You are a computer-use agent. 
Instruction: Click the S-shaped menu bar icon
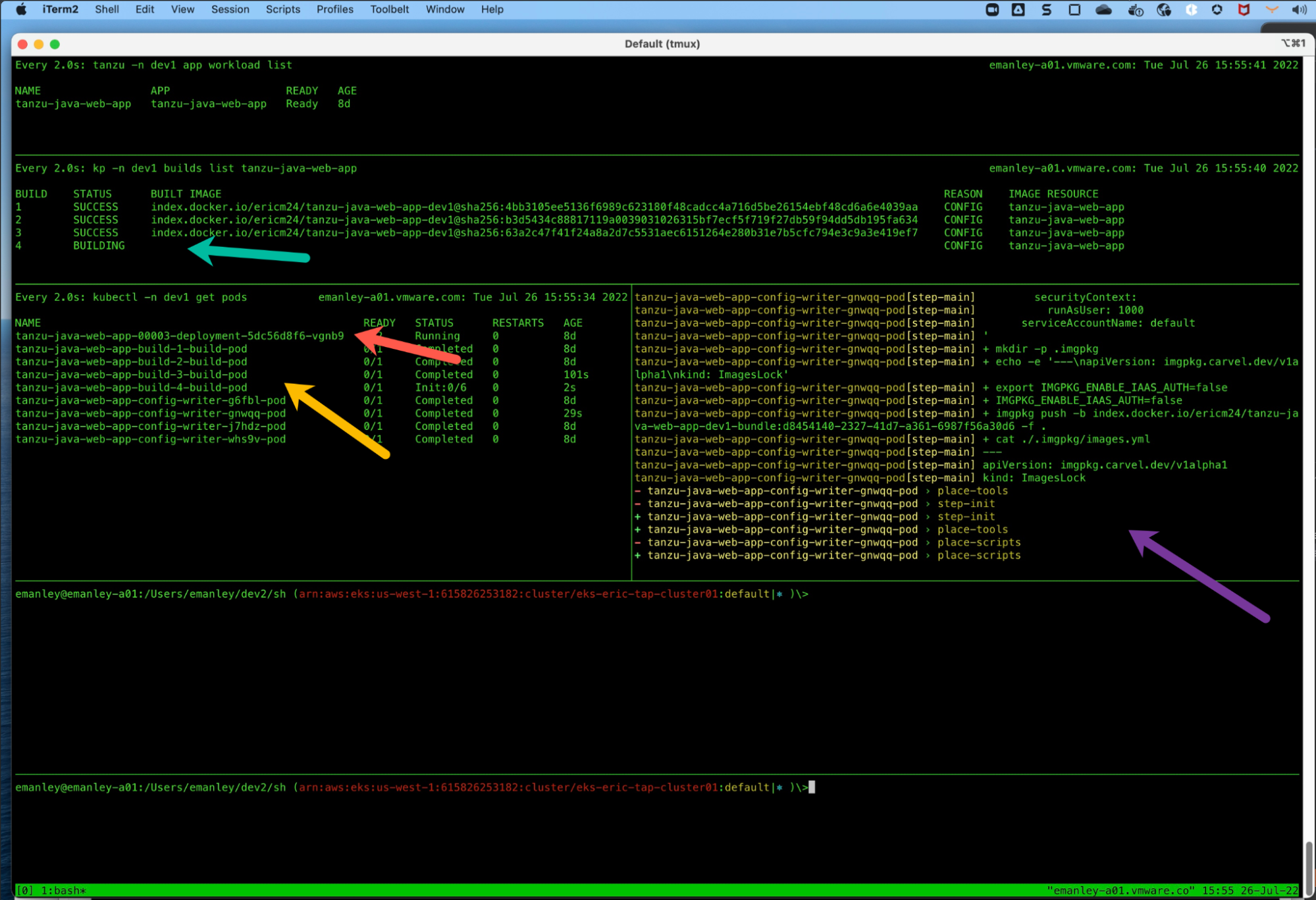tap(1046, 9)
